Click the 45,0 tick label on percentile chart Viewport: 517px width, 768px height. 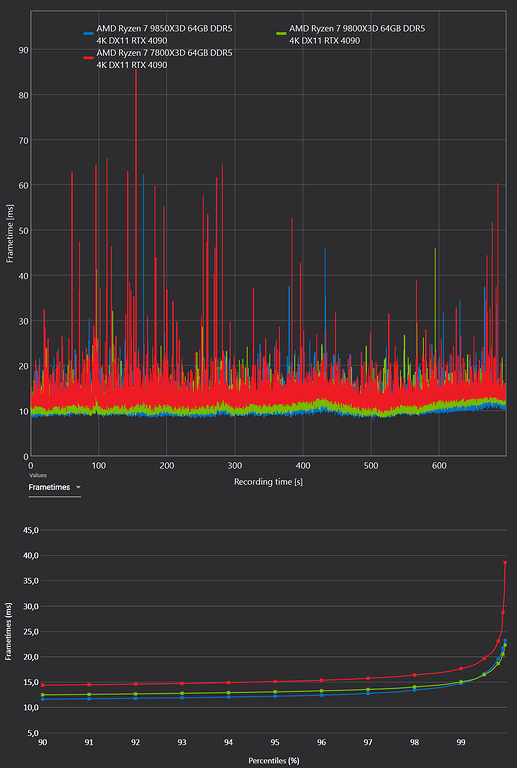(30, 529)
